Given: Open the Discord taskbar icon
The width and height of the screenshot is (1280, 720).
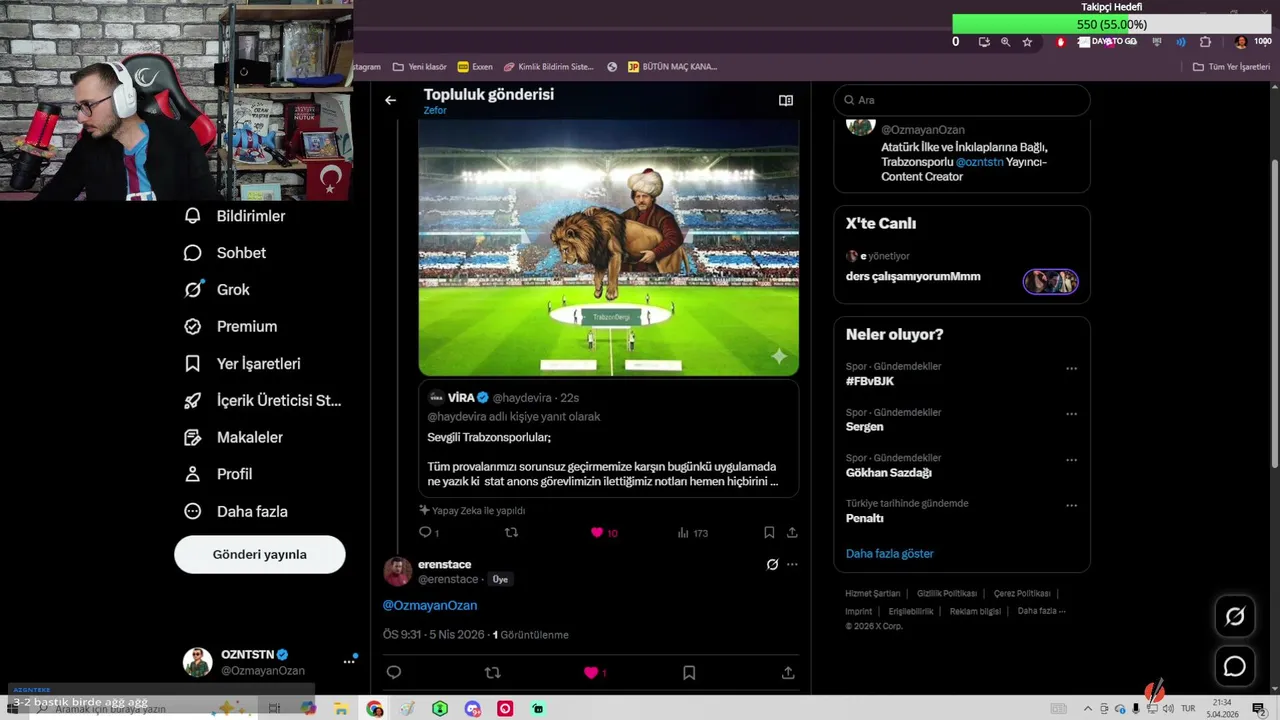Looking at the screenshot, I should coord(472,709).
